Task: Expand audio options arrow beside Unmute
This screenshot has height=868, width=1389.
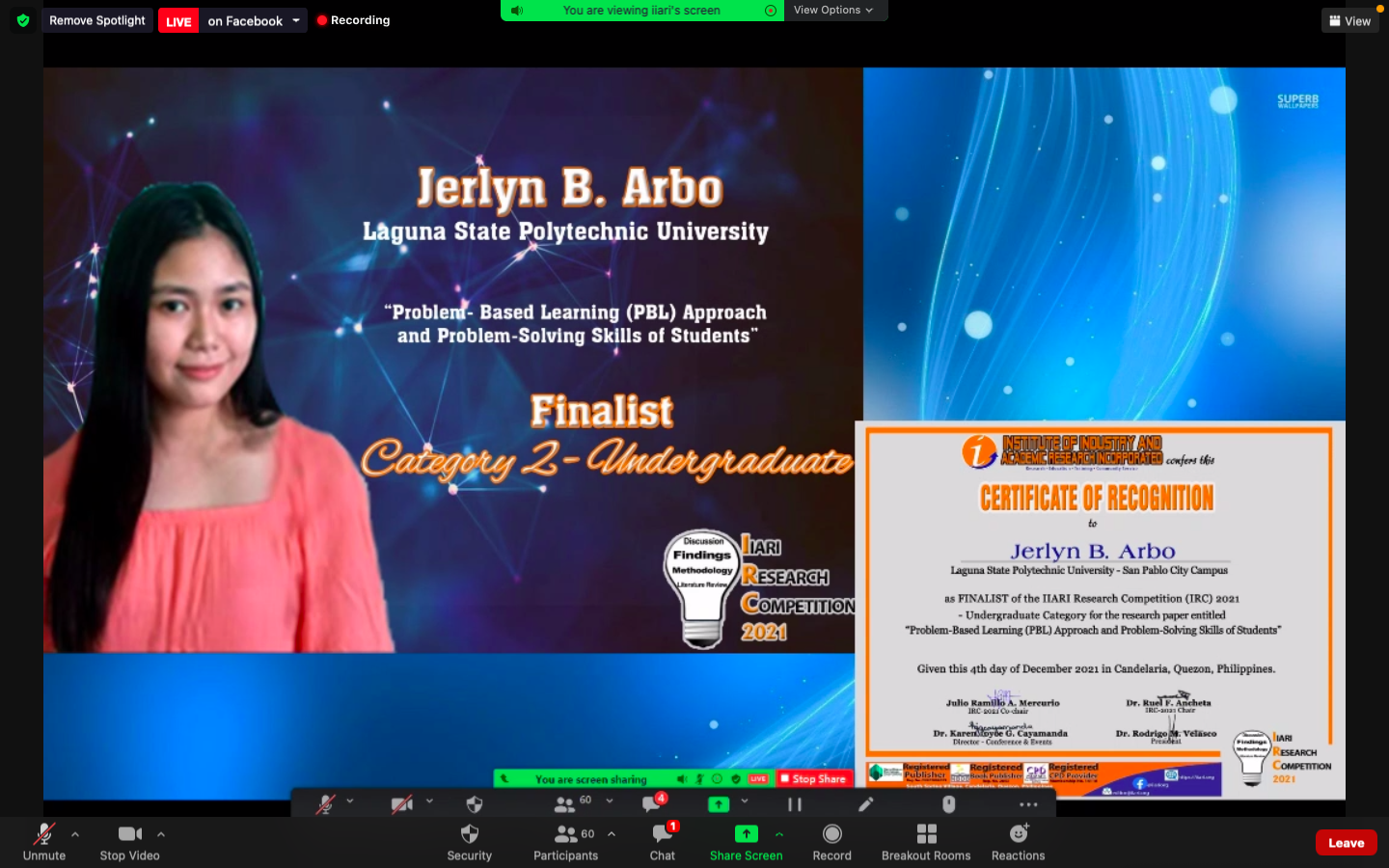Action: pos(75,834)
